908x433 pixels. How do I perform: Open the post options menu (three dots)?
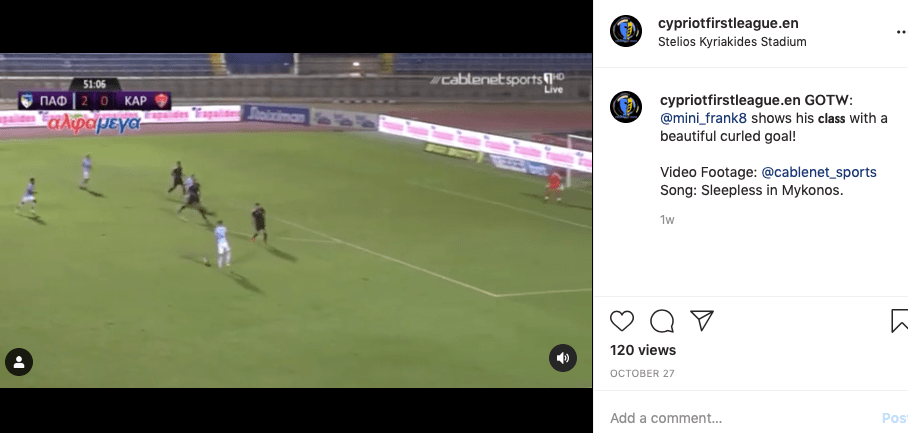pos(902,32)
